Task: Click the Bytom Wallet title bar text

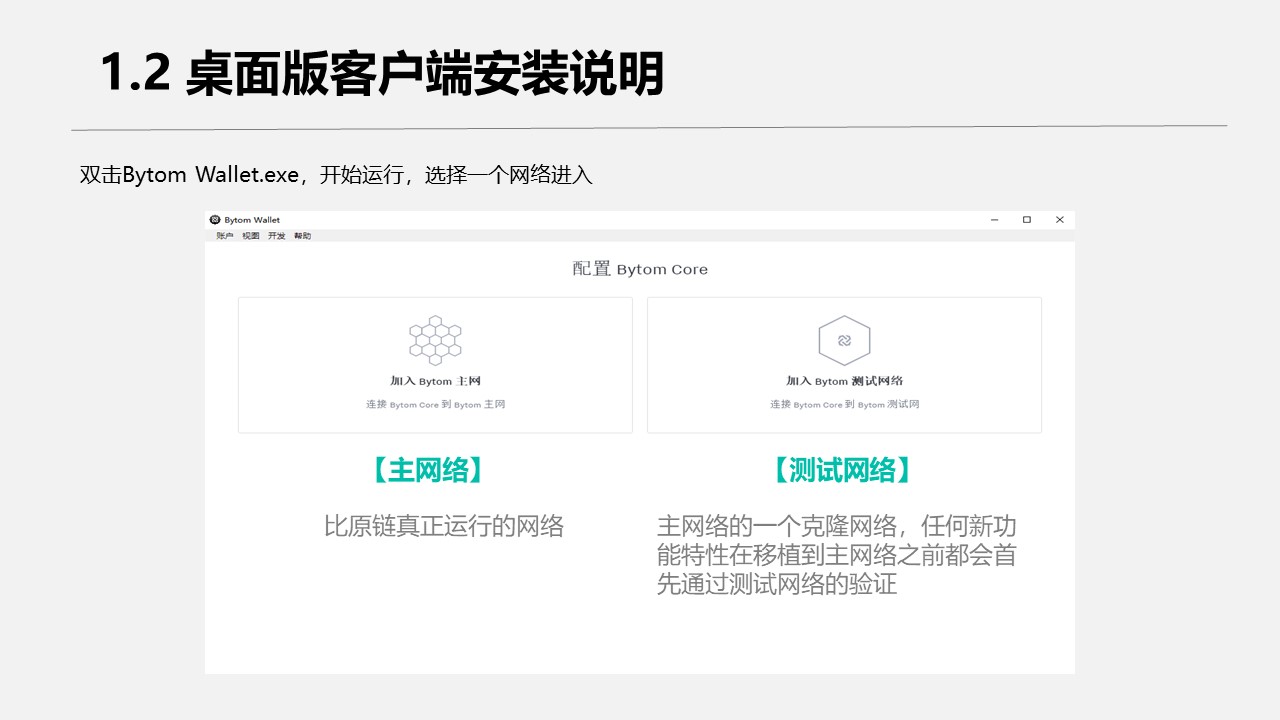Action: click(252, 220)
